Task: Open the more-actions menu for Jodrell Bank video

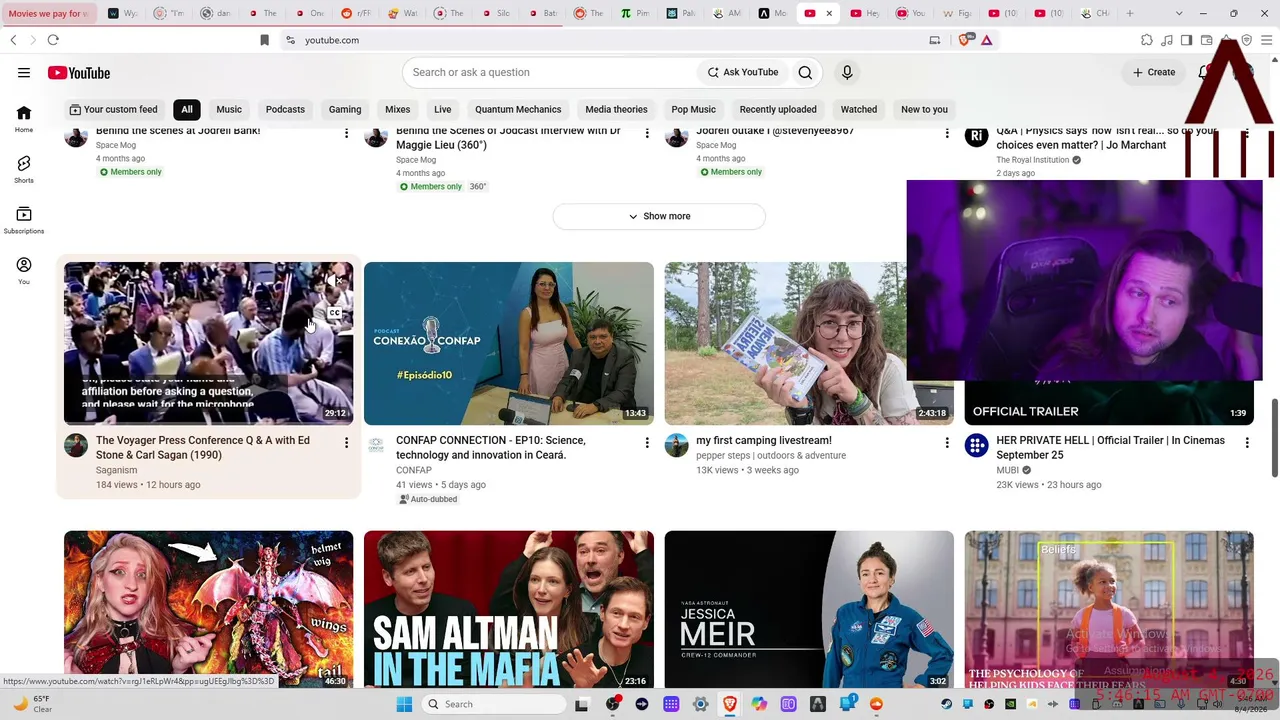Action: click(x=346, y=133)
